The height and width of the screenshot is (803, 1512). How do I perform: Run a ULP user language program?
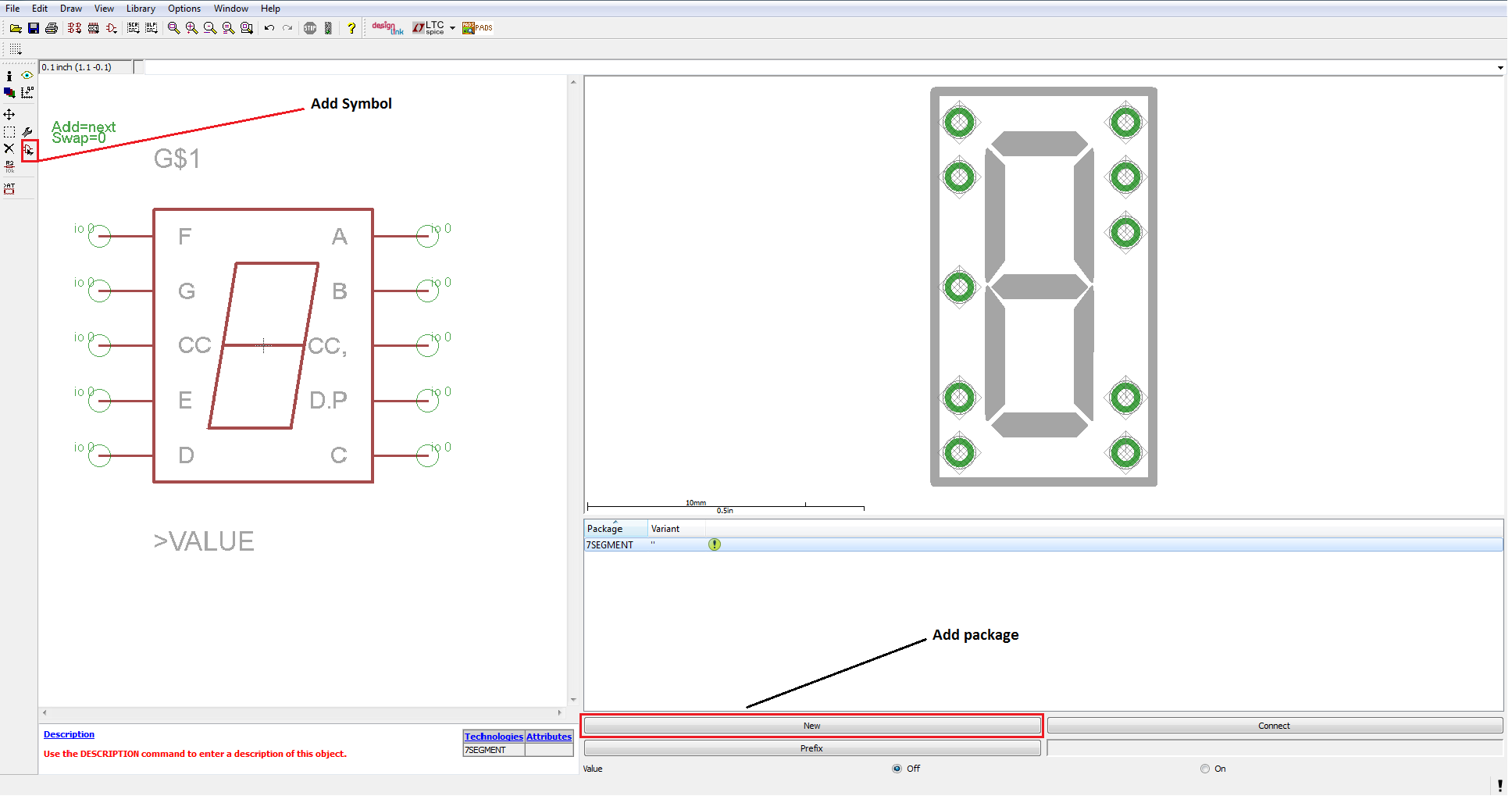pos(152,27)
